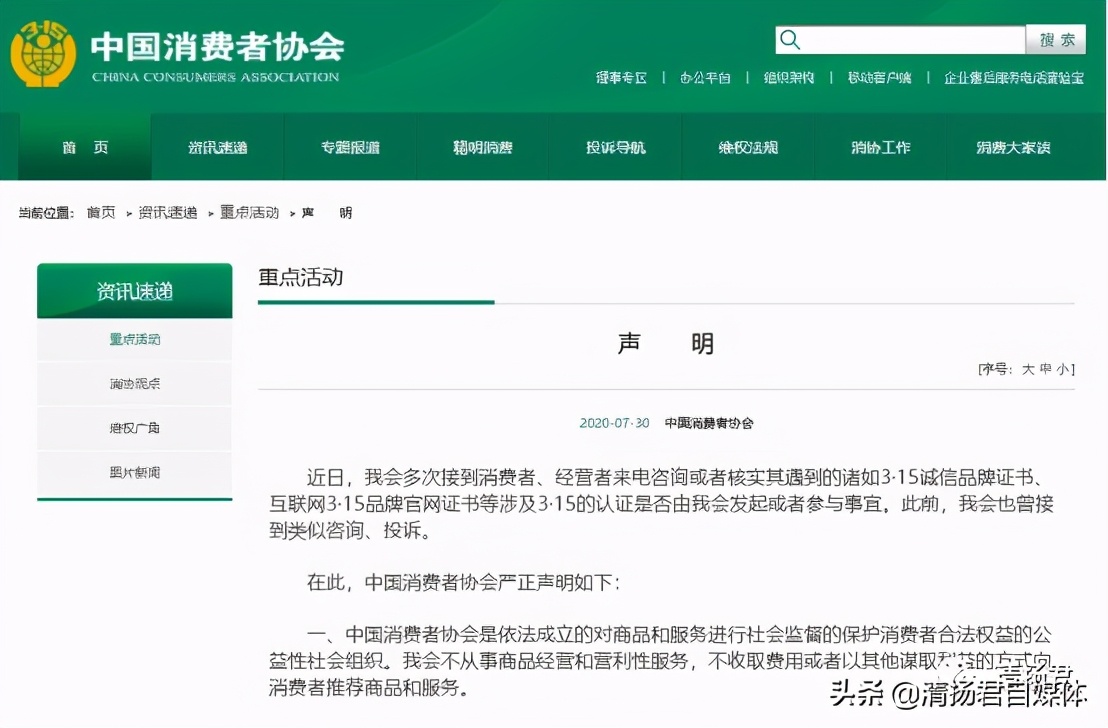Screen dimensions: 1108x728
Task: Open the 专题报道 tab
Action: coord(350,146)
